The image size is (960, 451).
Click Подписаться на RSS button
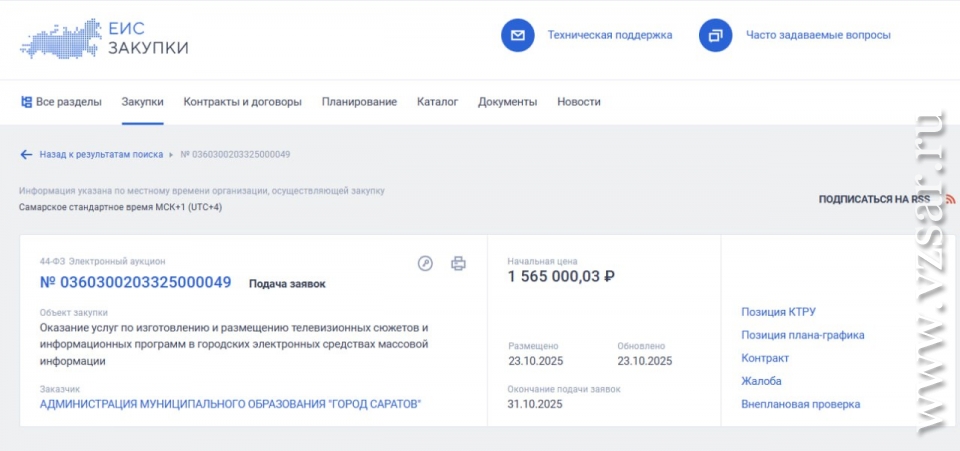(874, 199)
